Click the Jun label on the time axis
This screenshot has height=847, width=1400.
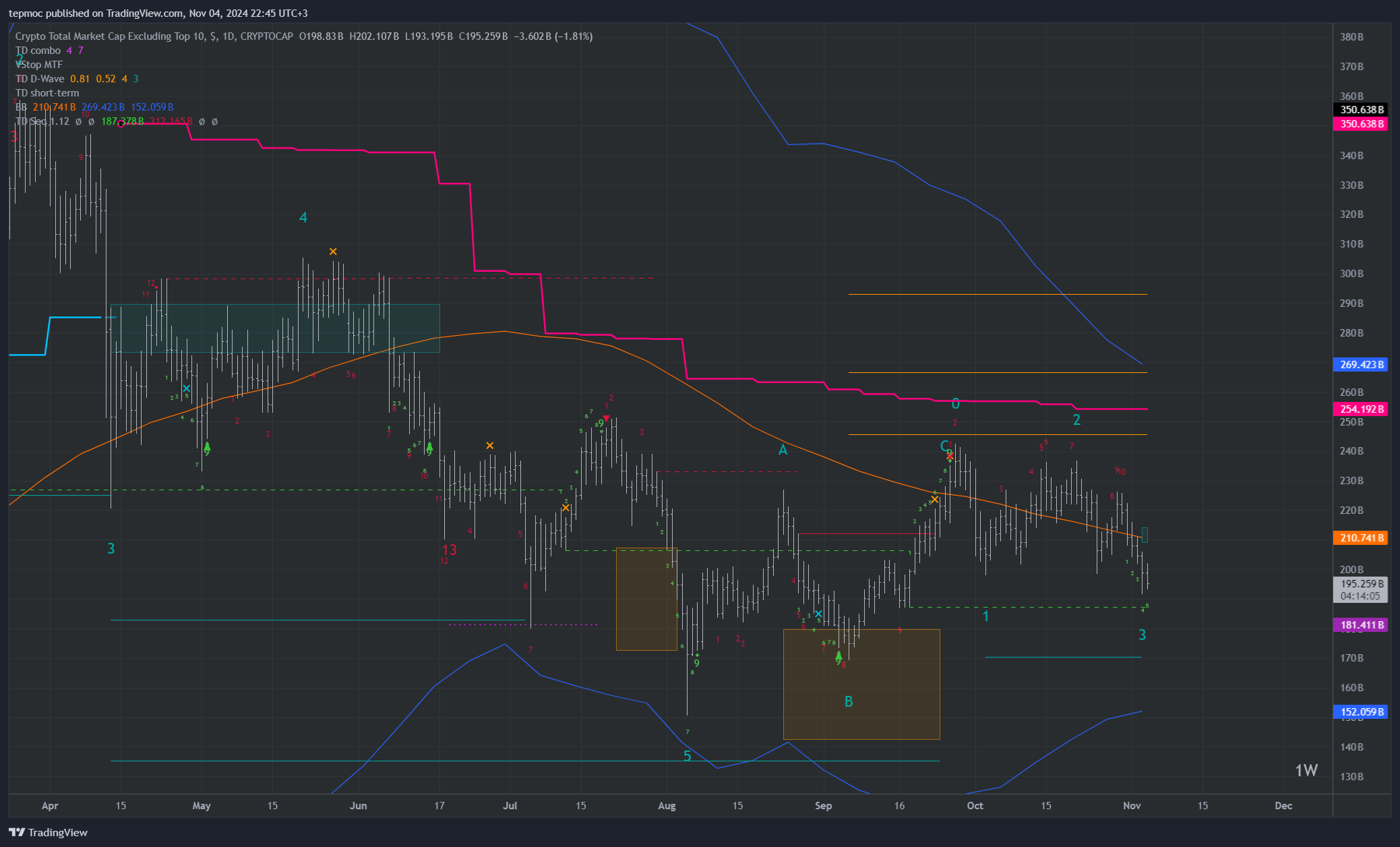[x=359, y=806]
